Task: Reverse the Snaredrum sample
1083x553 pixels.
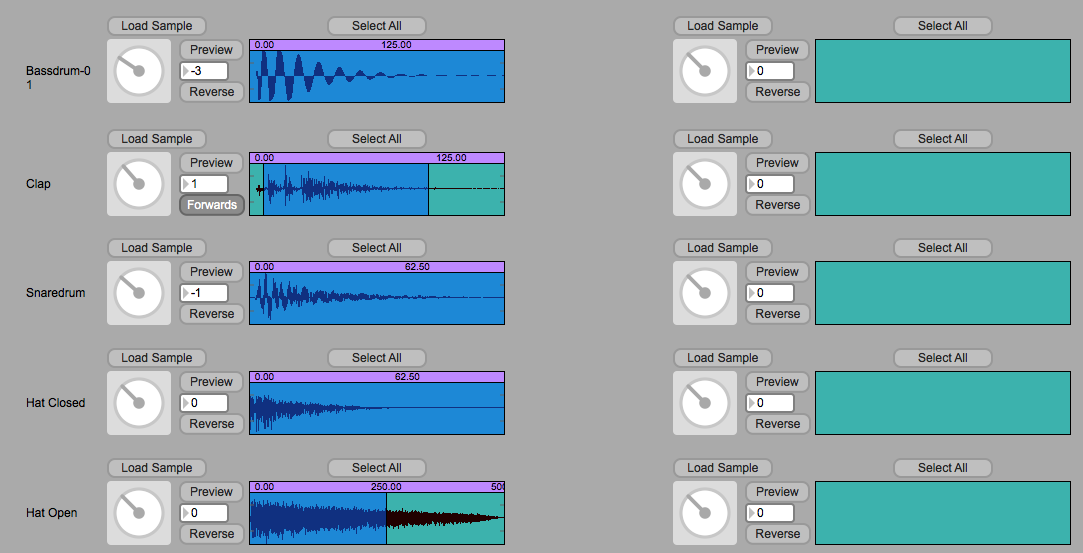Action: [x=211, y=314]
